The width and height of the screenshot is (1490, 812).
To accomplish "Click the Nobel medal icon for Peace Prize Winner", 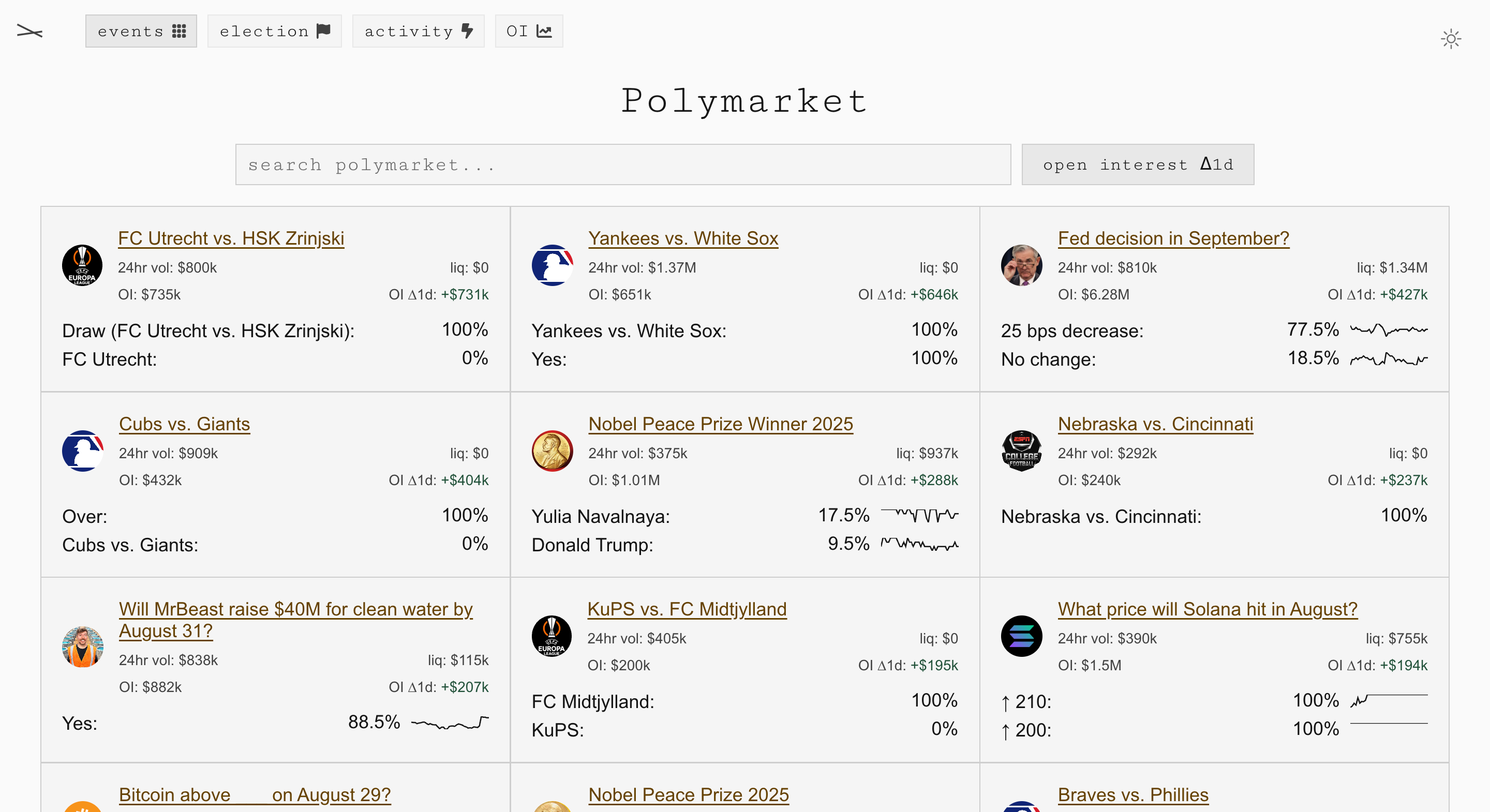I will pyautogui.click(x=552, y=450).
